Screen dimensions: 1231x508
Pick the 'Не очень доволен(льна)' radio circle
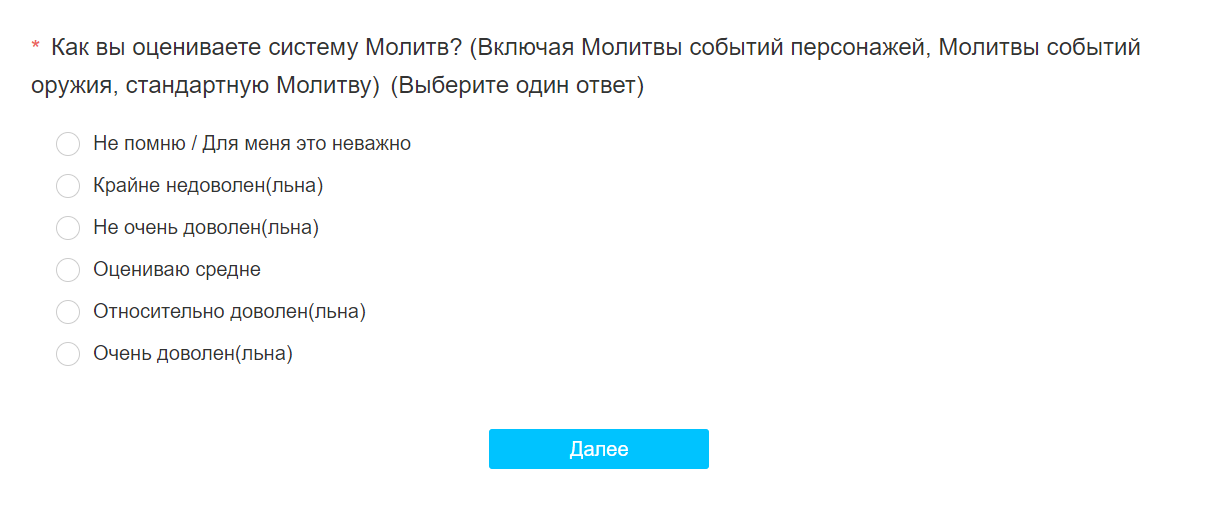pyautogui.click(x=68, y=228)
